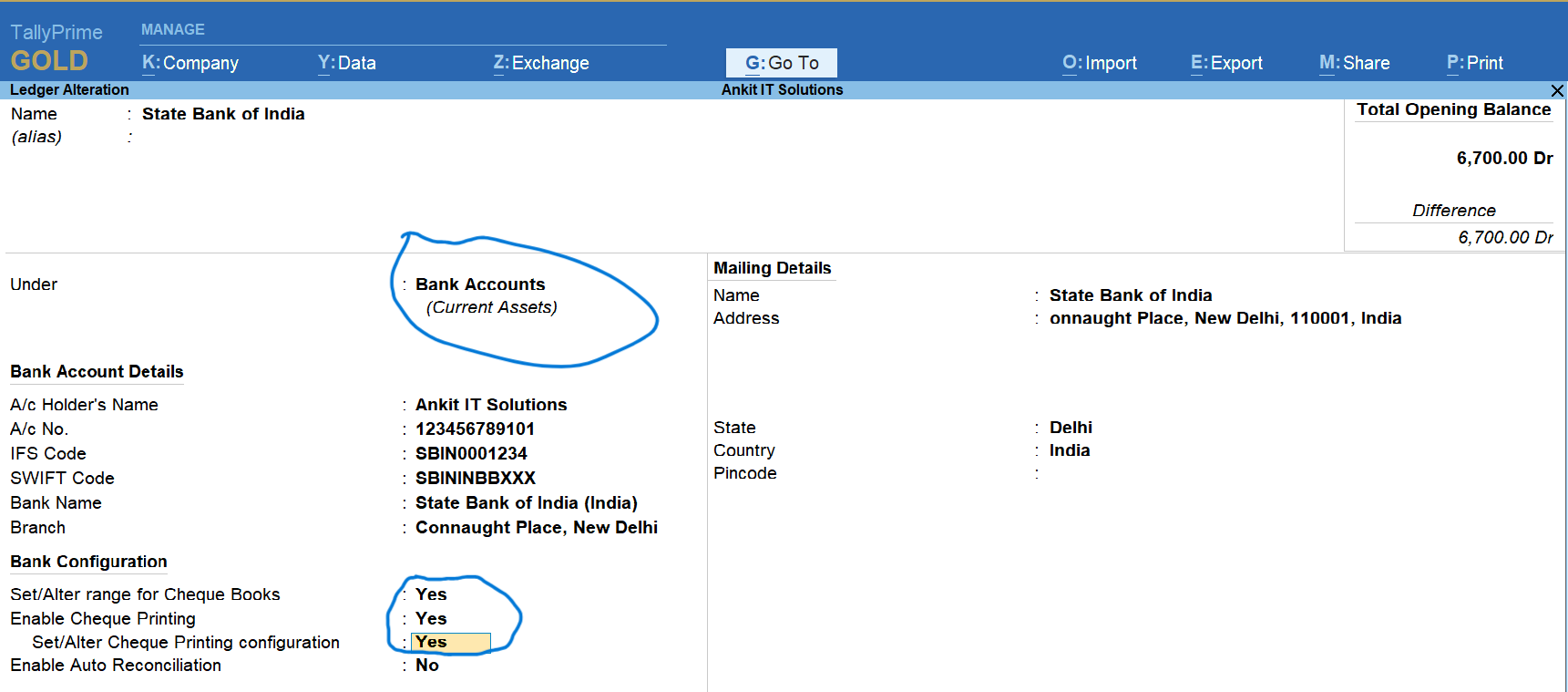This screenshot has width=1568, height=692.
Task: Click the MANAGE label in top bar
Action: 173,29
